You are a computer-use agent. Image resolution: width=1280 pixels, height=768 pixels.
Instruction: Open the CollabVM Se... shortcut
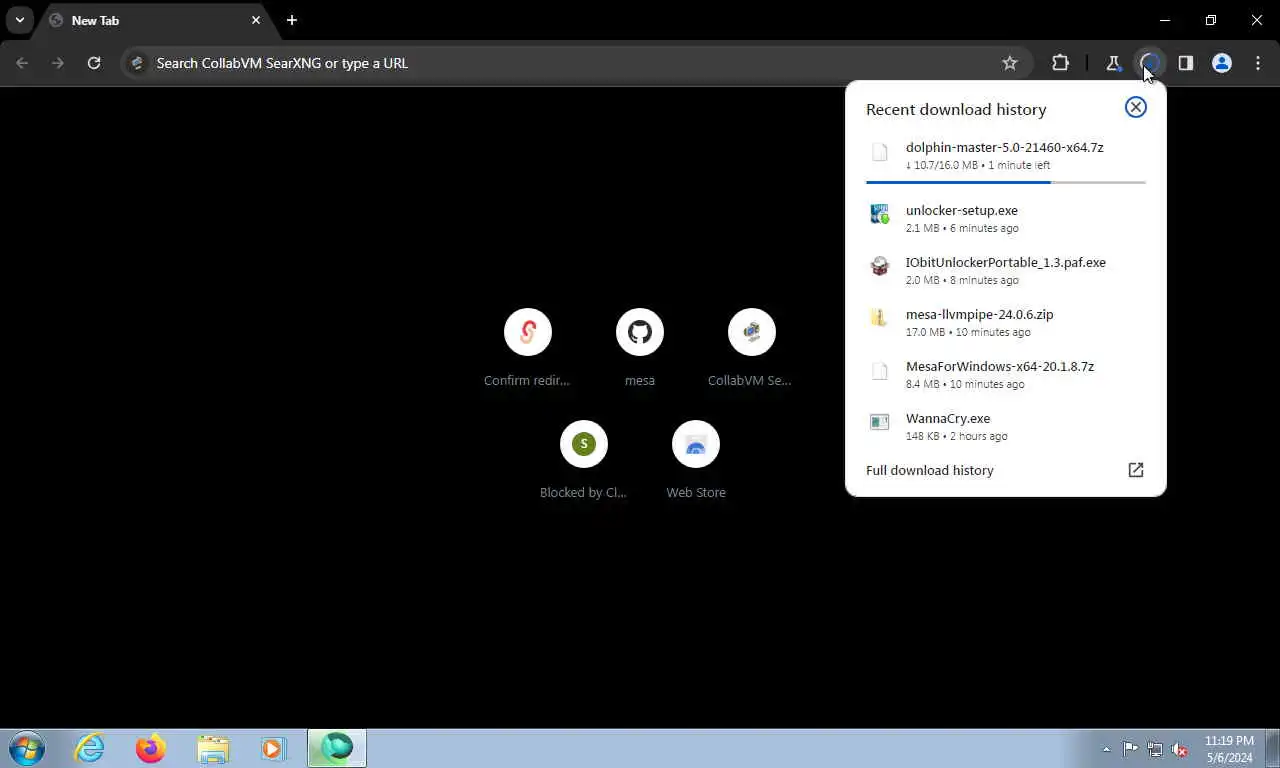pos(752,348)
